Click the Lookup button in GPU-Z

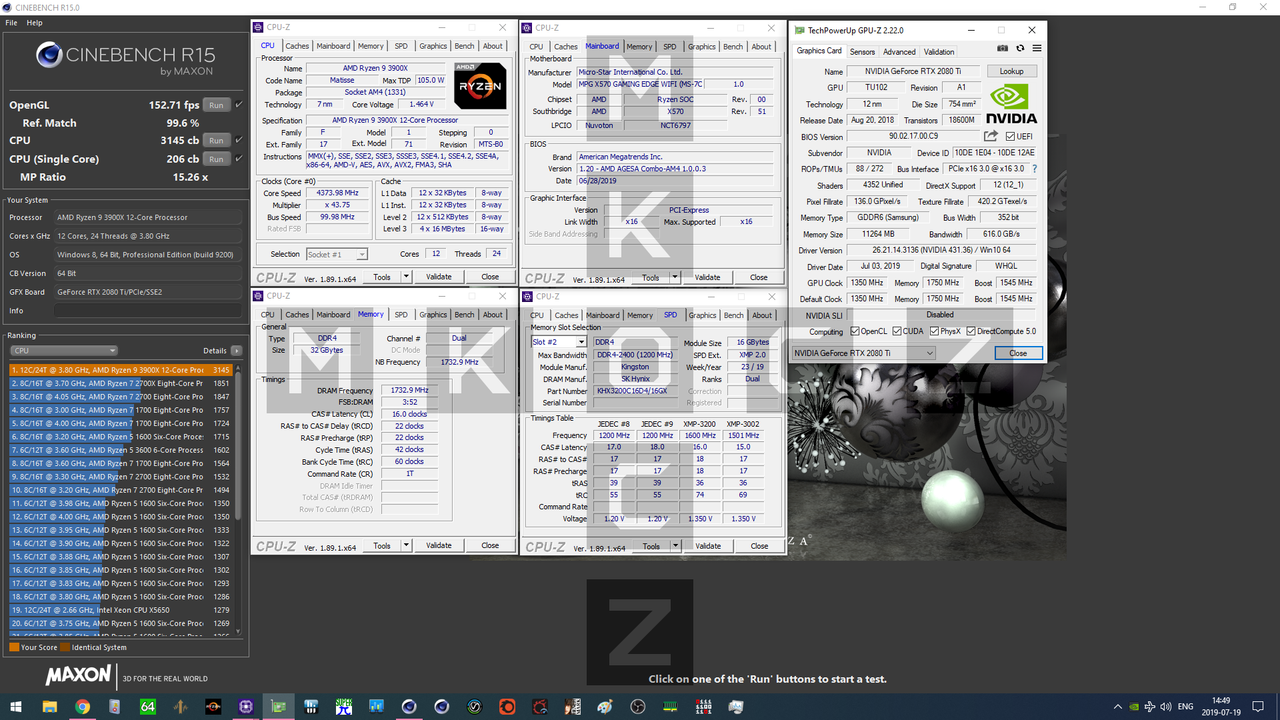point(1012,72)
